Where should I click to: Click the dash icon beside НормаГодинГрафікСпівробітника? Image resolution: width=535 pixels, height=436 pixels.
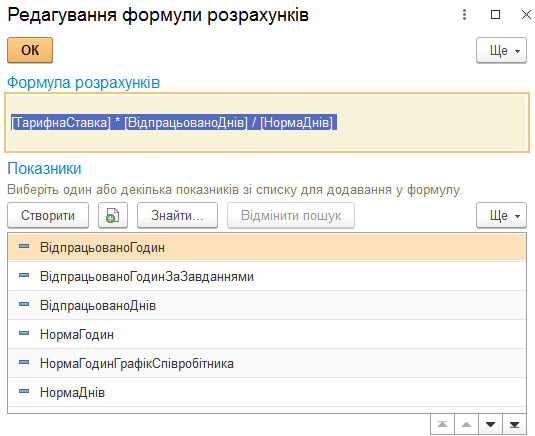click(24, 362)
